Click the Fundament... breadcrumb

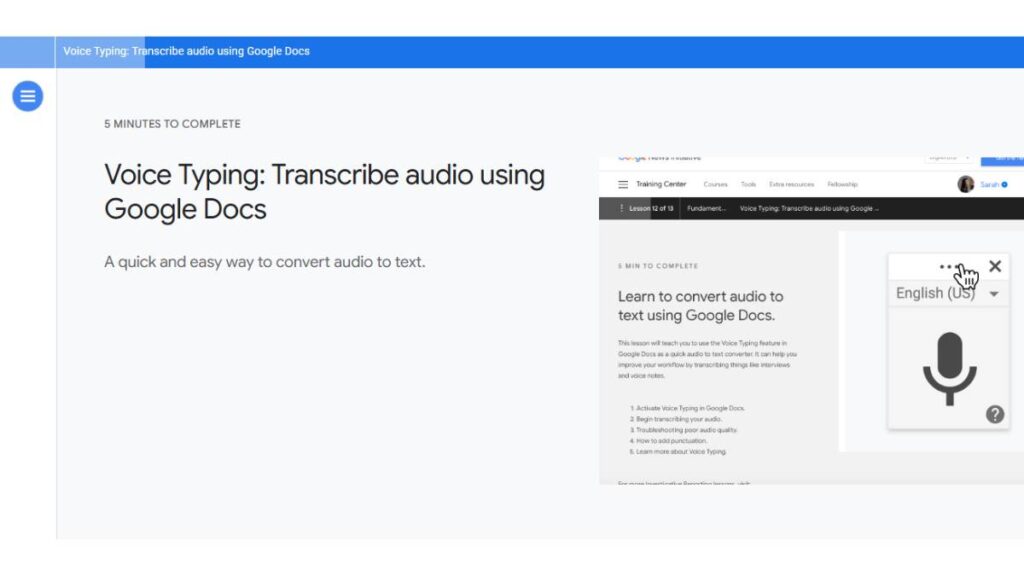point(706,208)
